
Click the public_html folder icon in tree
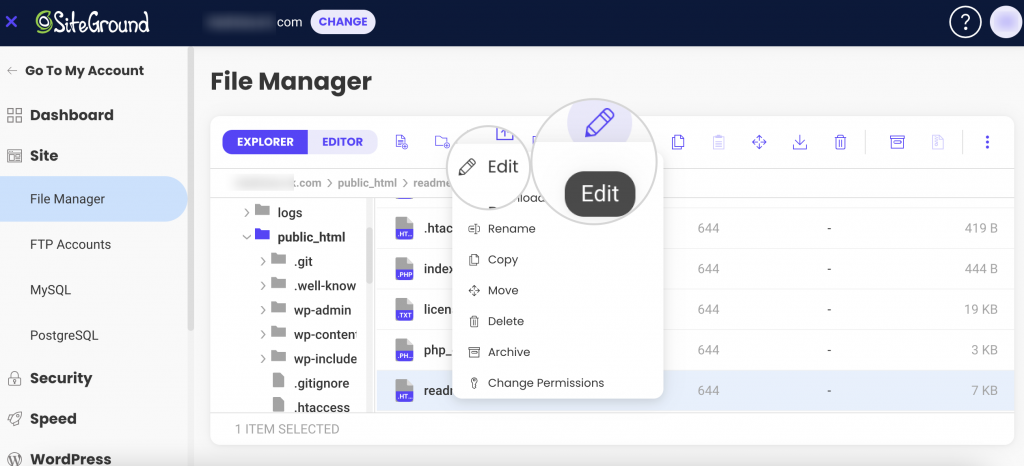coord(262,234)
